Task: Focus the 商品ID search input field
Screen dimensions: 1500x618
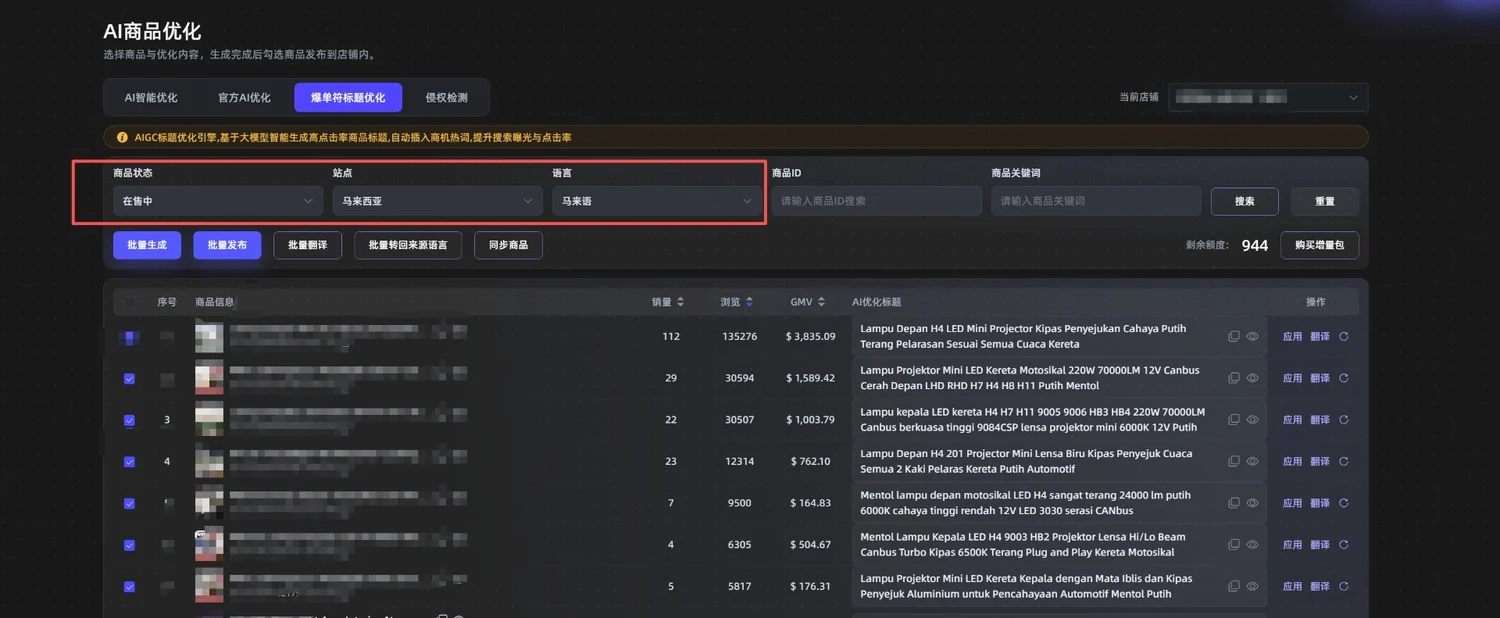Action: pyautogui.click(x=877, y=201)
